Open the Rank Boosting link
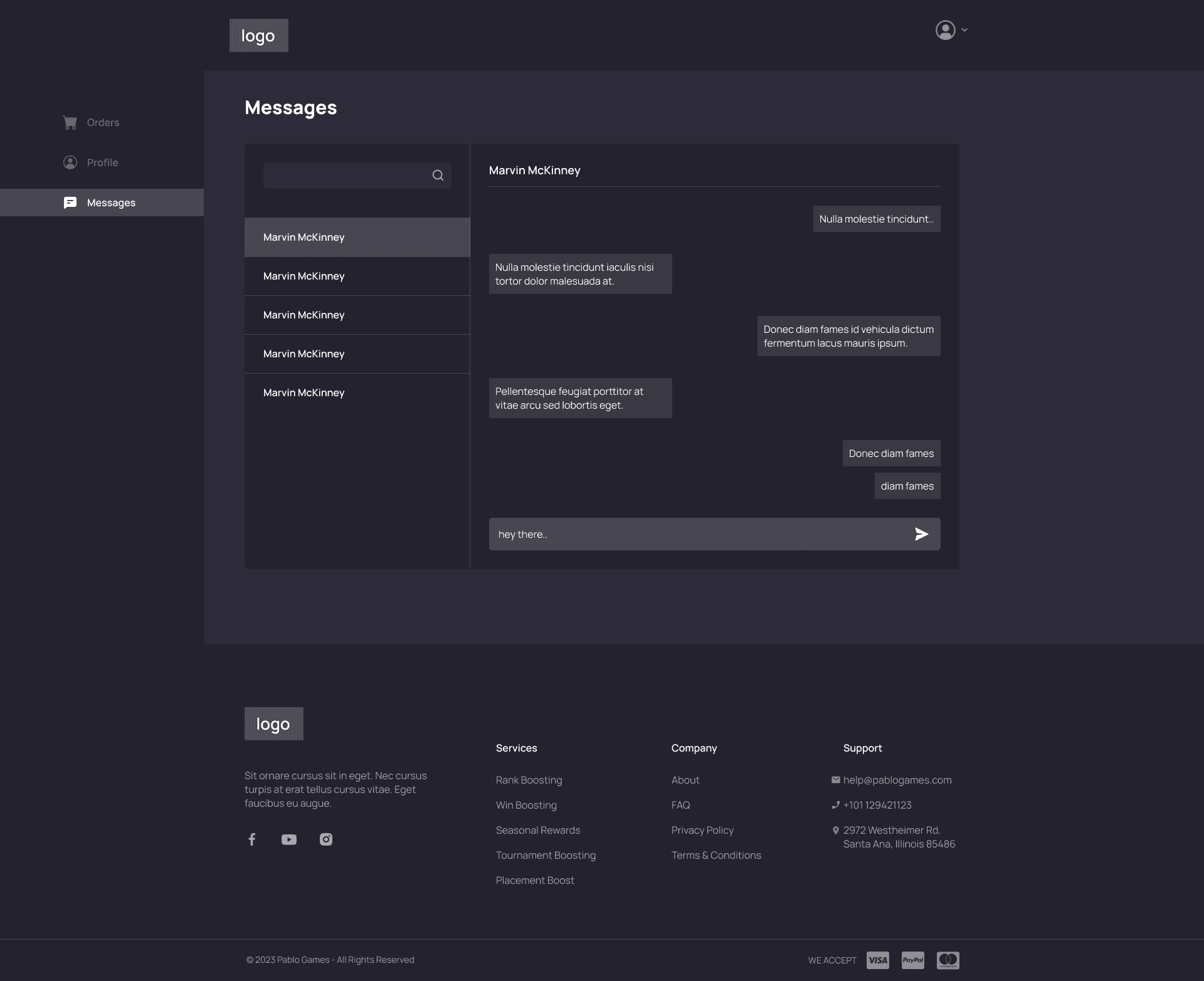 pos(529,780)
